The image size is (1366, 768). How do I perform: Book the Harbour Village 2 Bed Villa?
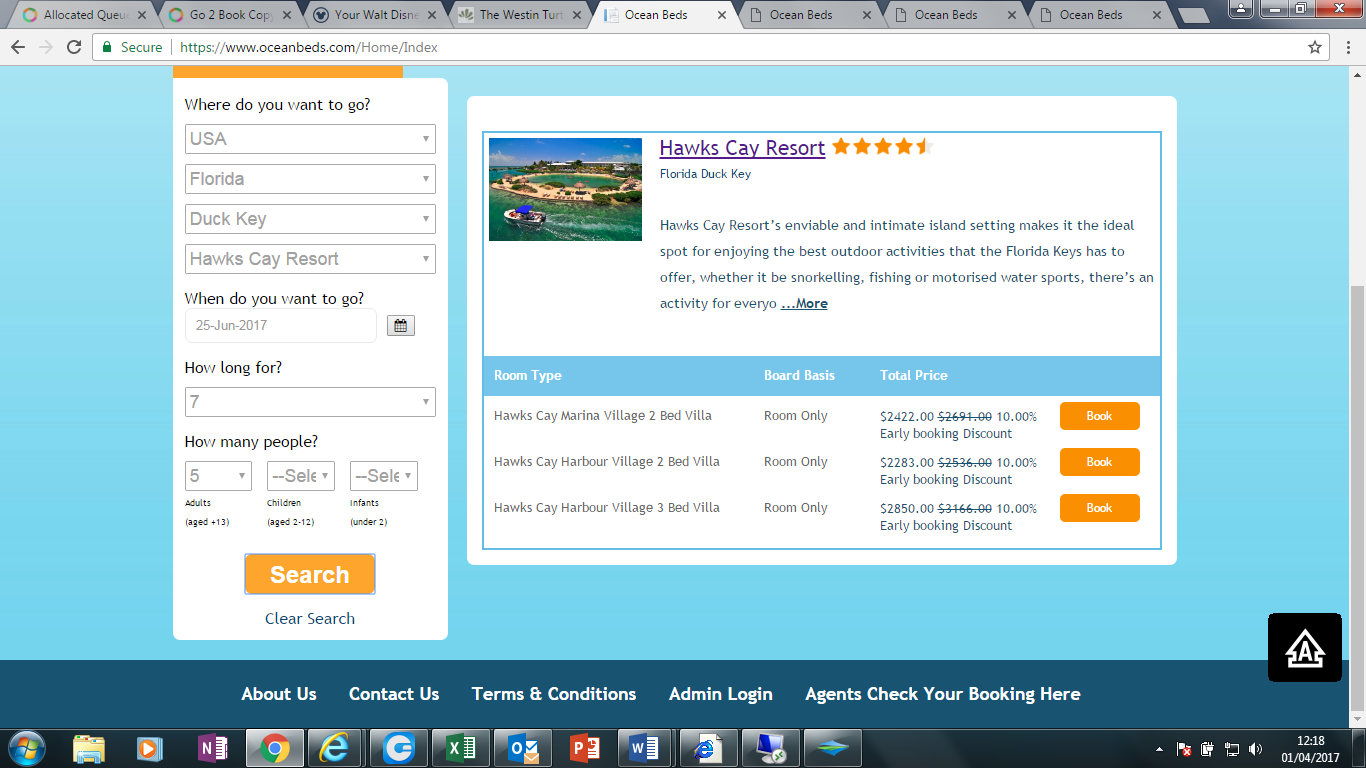pos(1100,462)
